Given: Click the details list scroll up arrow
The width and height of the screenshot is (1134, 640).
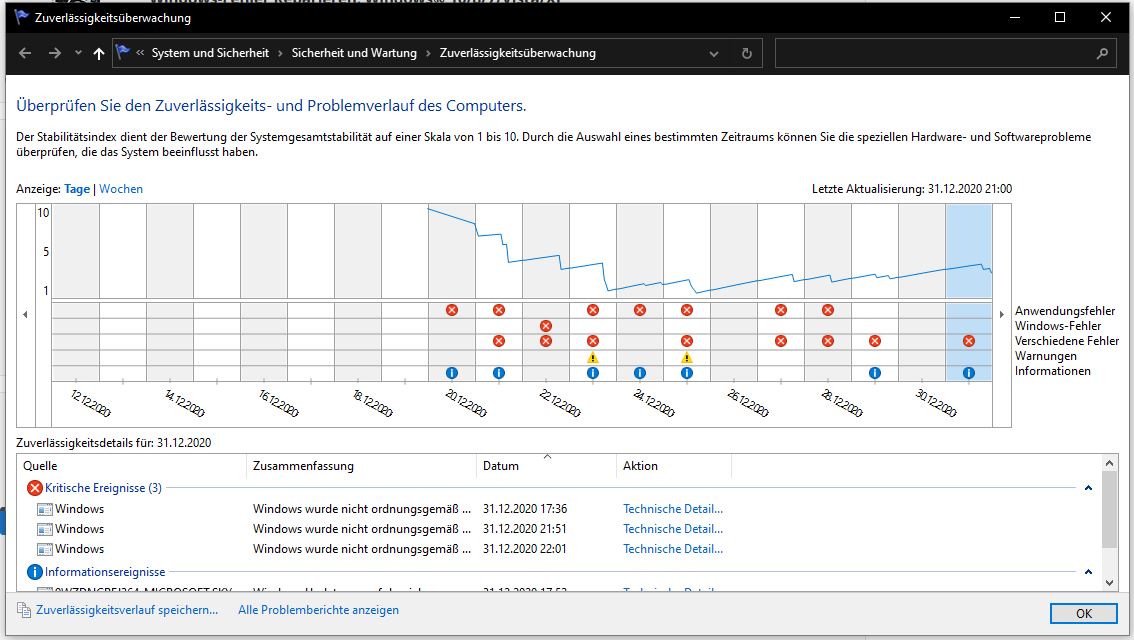Looking at the screenshot, I should pyautogui.click(x=1109, y=463).
